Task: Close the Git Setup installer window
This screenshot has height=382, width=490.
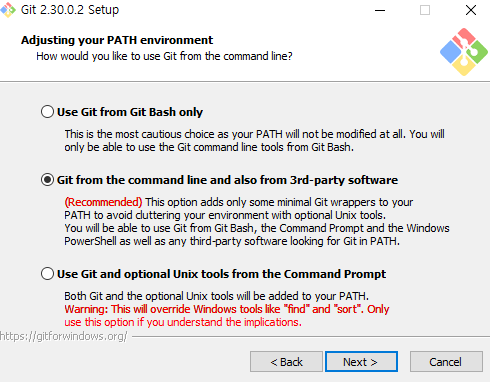Action: [x=471, y=10]
